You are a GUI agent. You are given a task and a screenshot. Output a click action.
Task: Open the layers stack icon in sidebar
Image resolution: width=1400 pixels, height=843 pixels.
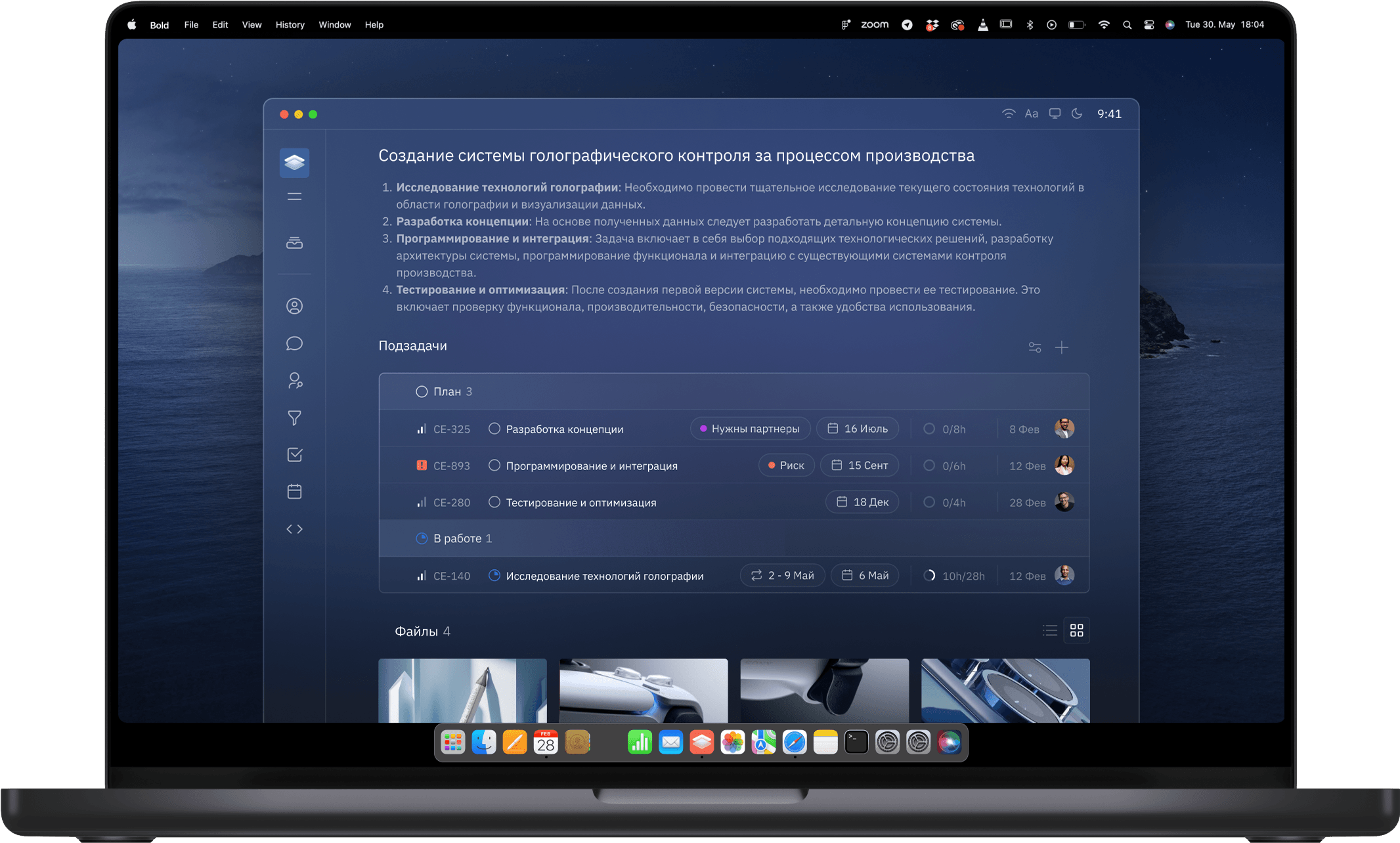(294, 162)
